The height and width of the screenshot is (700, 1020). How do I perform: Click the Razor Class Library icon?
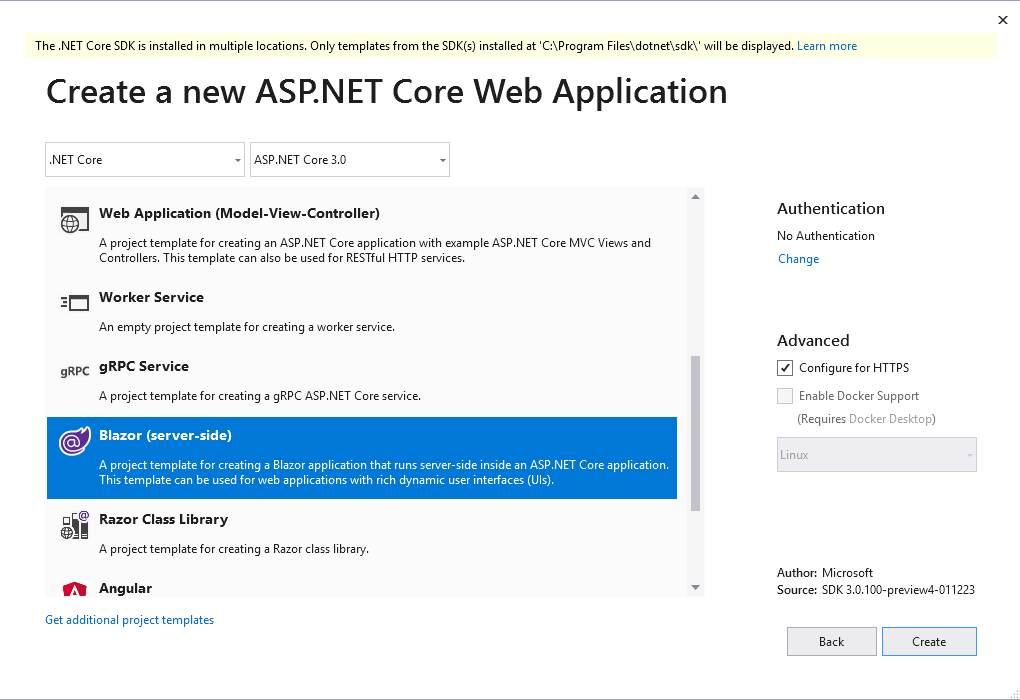74,525
